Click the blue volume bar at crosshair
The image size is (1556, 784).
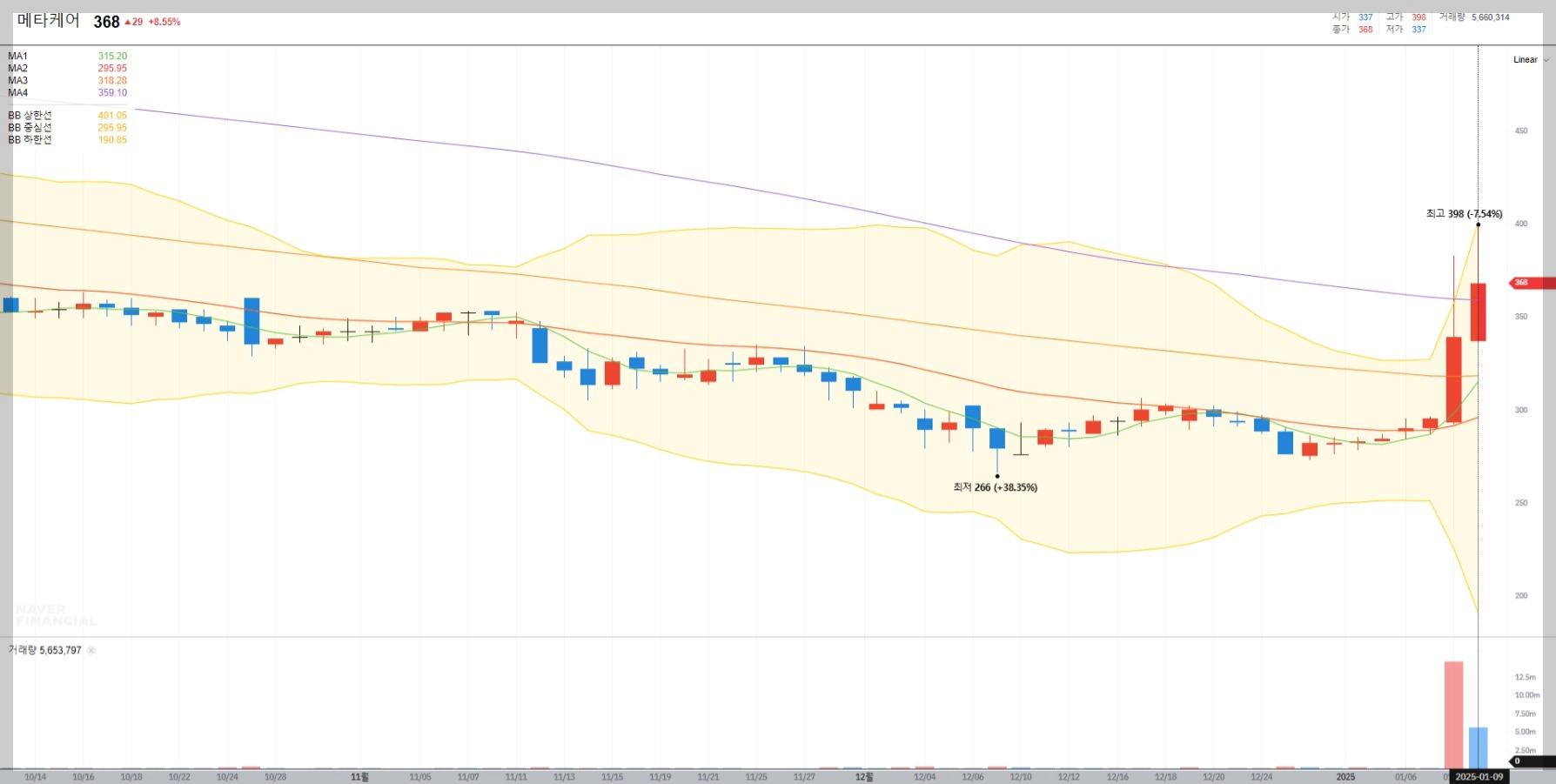coord(1478,748)
